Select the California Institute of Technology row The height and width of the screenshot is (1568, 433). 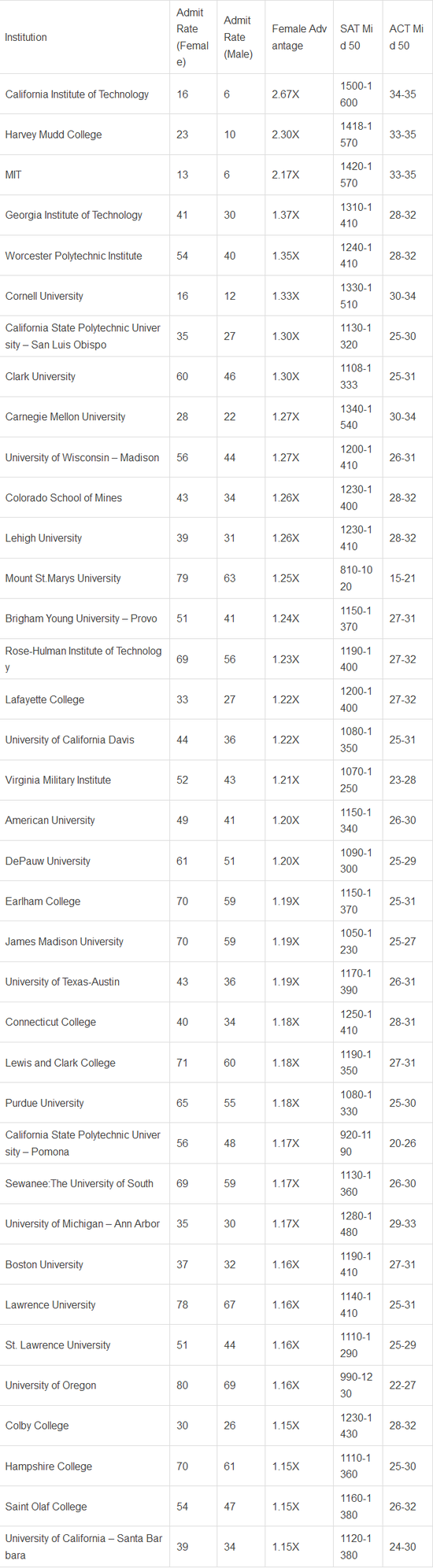pos(216,94)
